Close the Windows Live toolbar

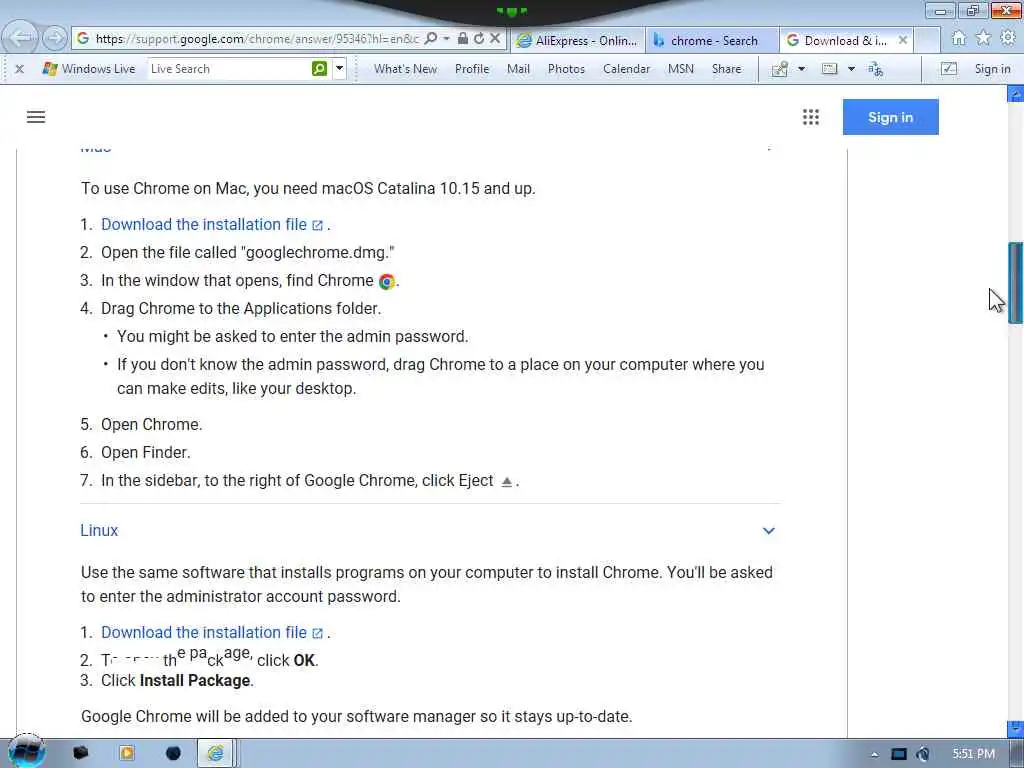click(20, 69)
